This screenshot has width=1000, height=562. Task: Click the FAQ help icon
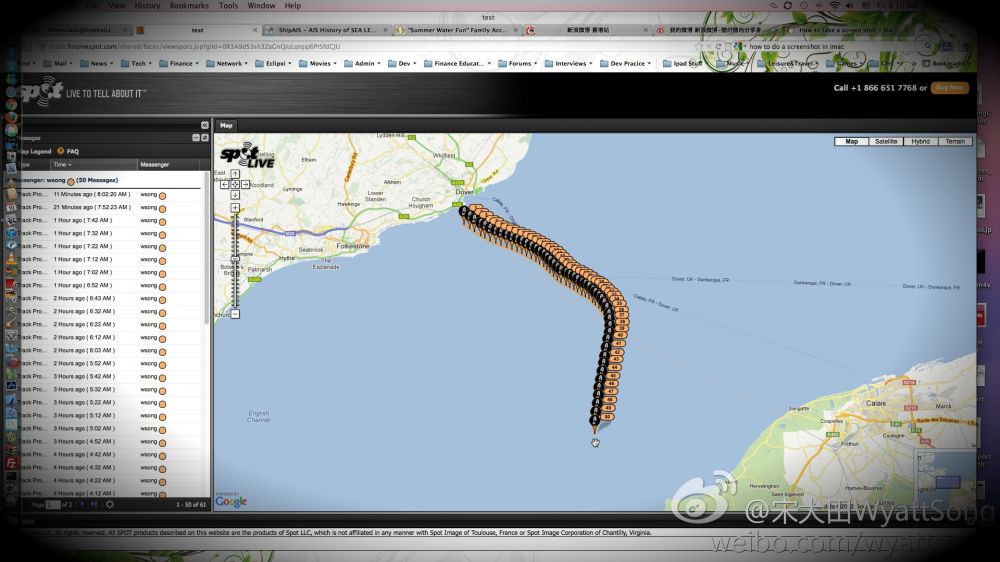pos(61,151)
